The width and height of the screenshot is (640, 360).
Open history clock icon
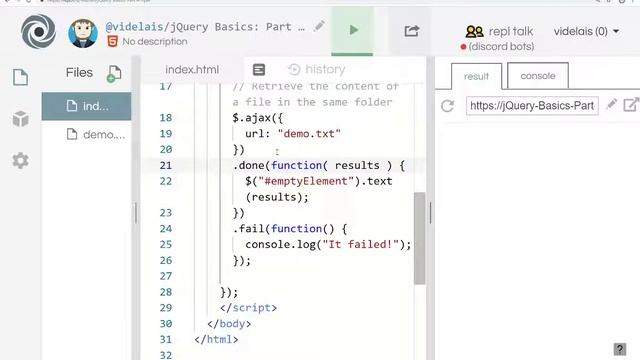click(294, 70)
